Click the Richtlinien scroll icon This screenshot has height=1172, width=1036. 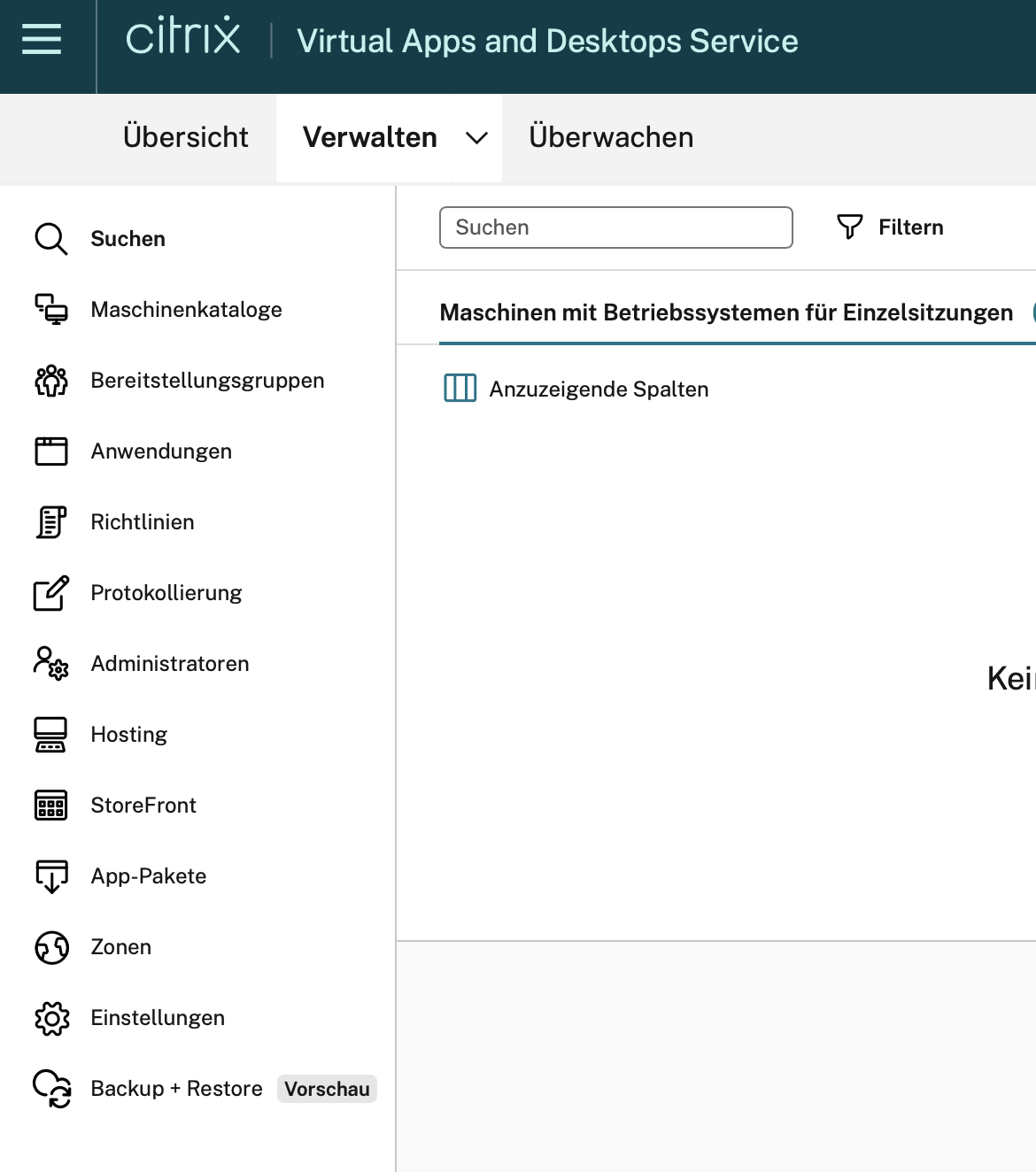click(51, 522)
